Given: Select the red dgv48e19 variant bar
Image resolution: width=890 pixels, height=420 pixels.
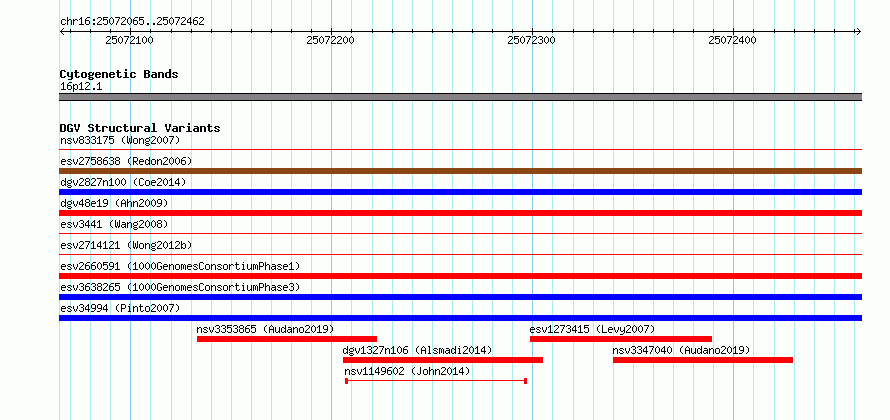Looking at the screenshot, I should point(460,213).
